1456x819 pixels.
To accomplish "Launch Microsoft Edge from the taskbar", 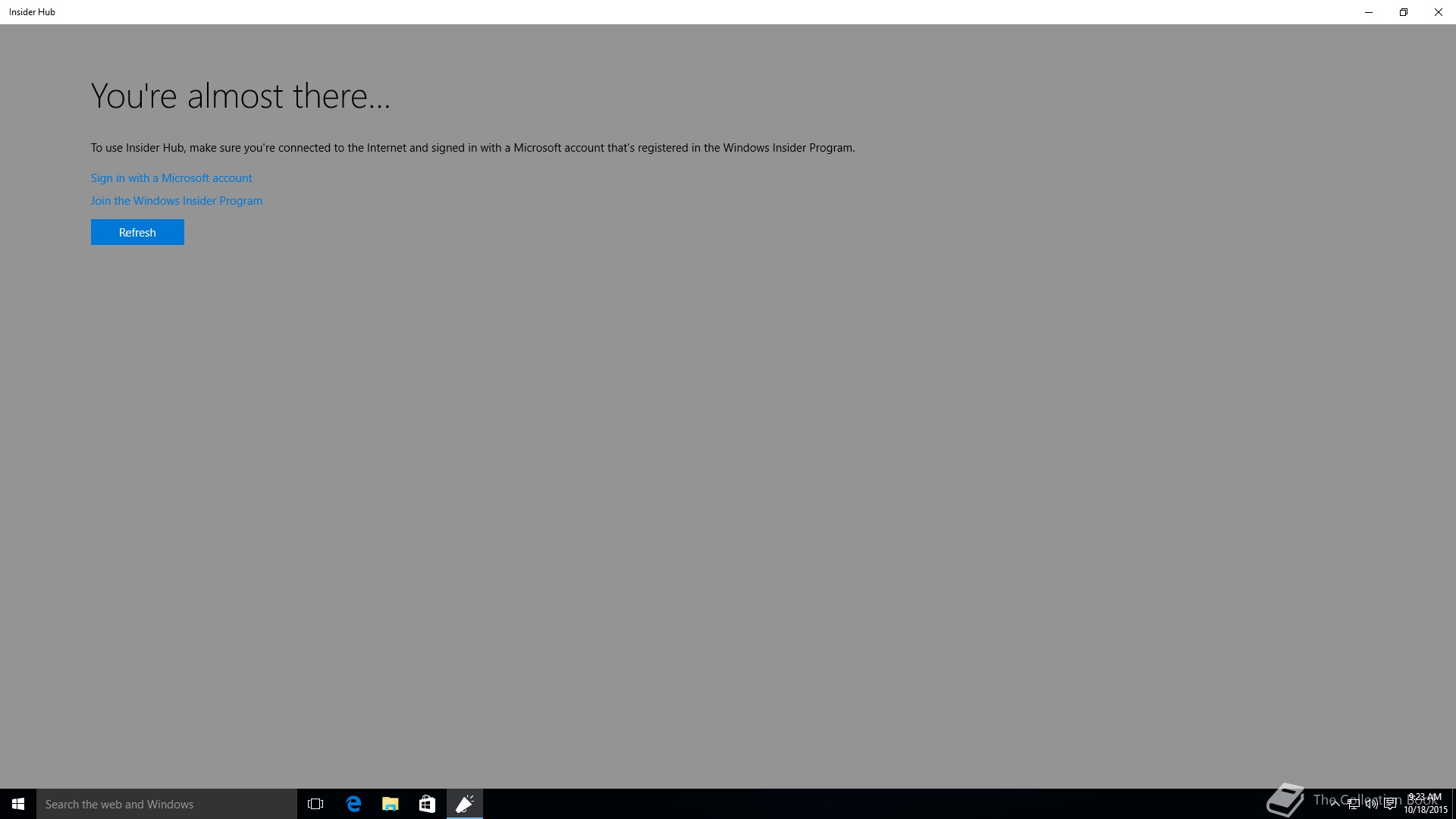I will [353, 804].
